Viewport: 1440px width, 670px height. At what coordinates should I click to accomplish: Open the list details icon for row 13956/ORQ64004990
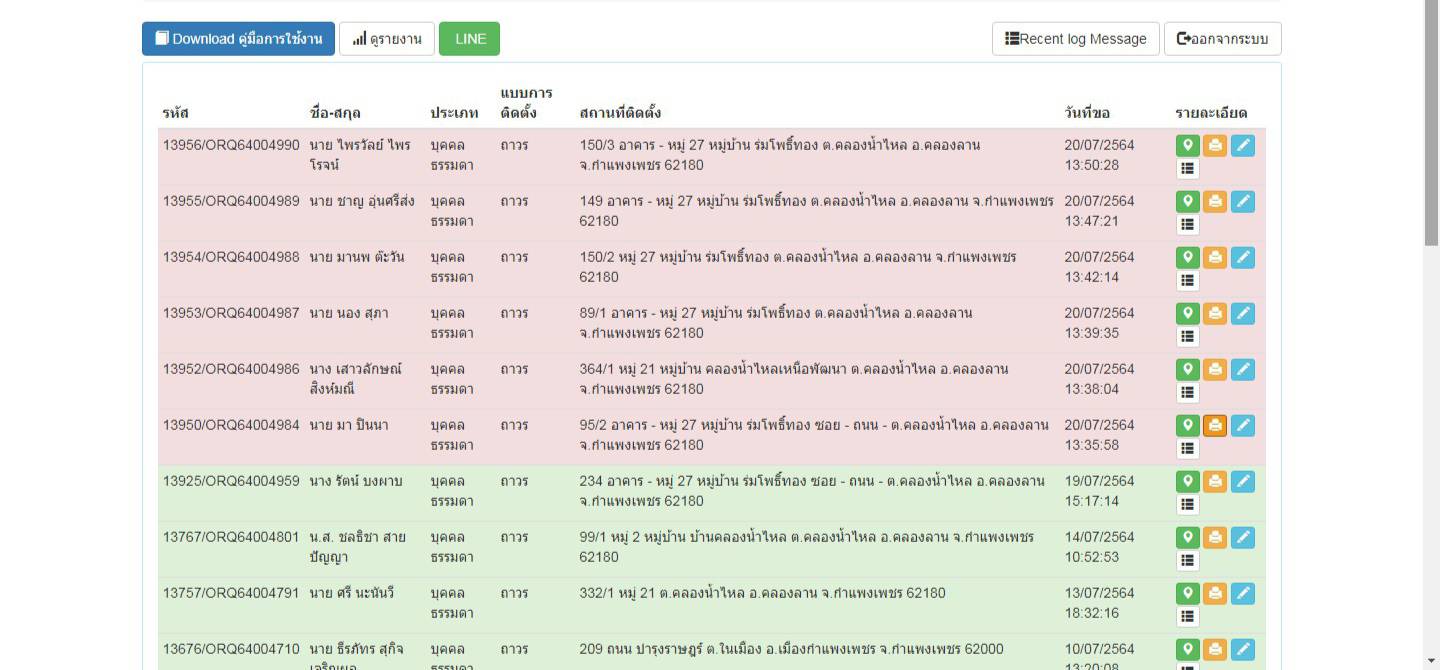coord(1187,169)
